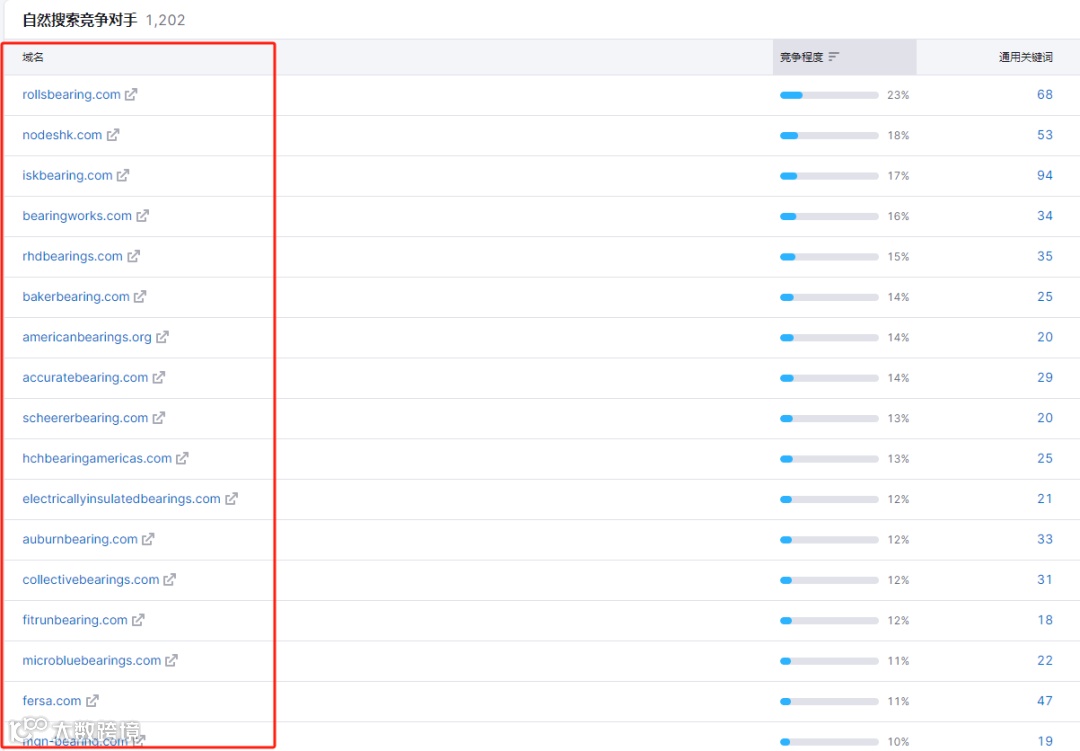The image size is (1080, 751).
Task: Open rhdbearings.com domain link
Action: coord(72,256)
